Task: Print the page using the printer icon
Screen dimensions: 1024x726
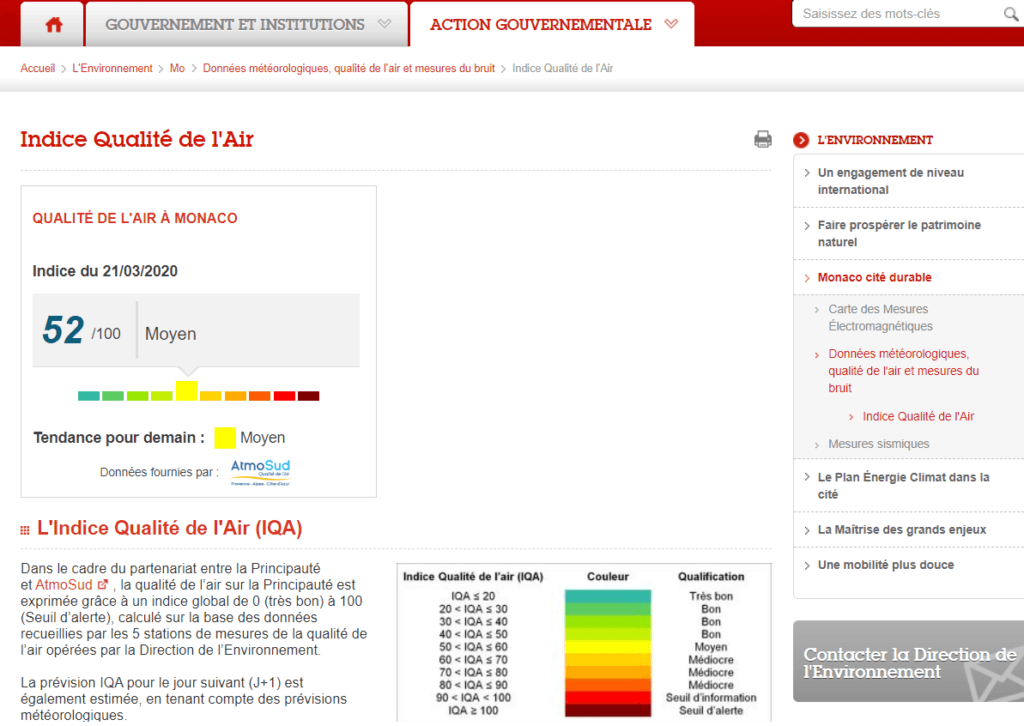Action: [x=763, y=139]
